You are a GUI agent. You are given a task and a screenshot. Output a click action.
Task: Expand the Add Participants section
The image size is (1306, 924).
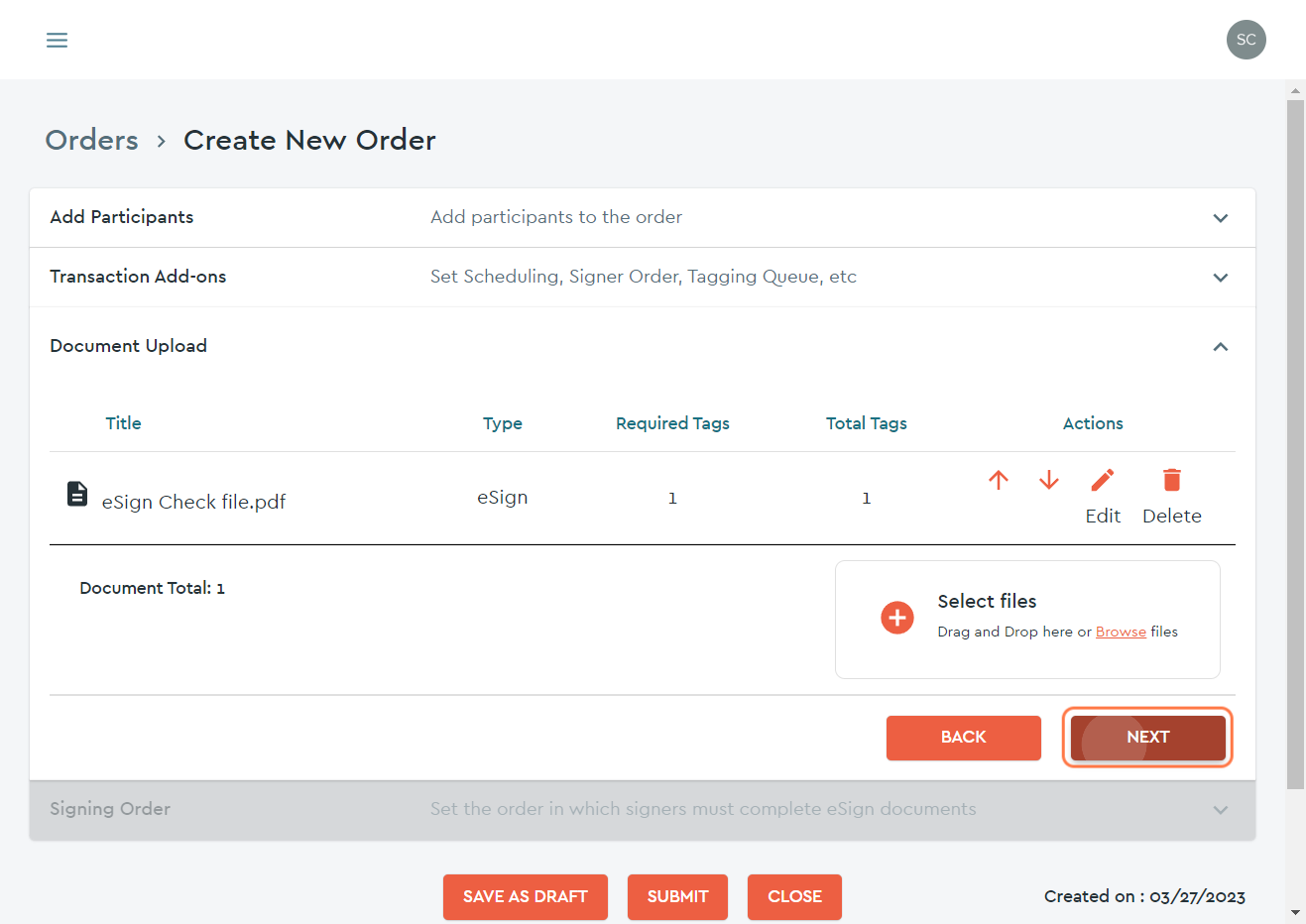[x=1221, y=218]
